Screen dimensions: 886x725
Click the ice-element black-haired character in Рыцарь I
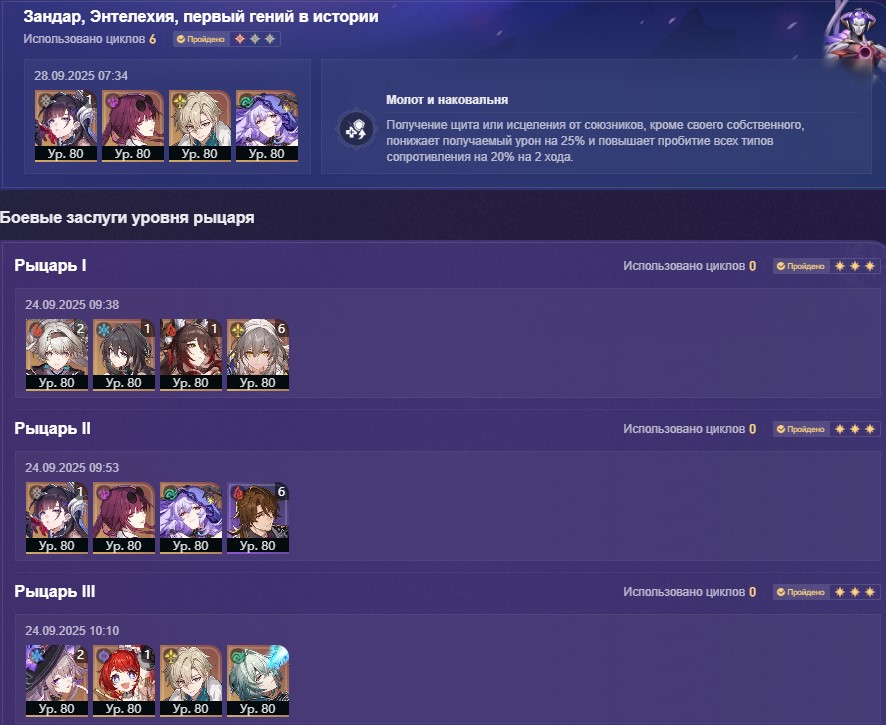(x=124, y=355)
